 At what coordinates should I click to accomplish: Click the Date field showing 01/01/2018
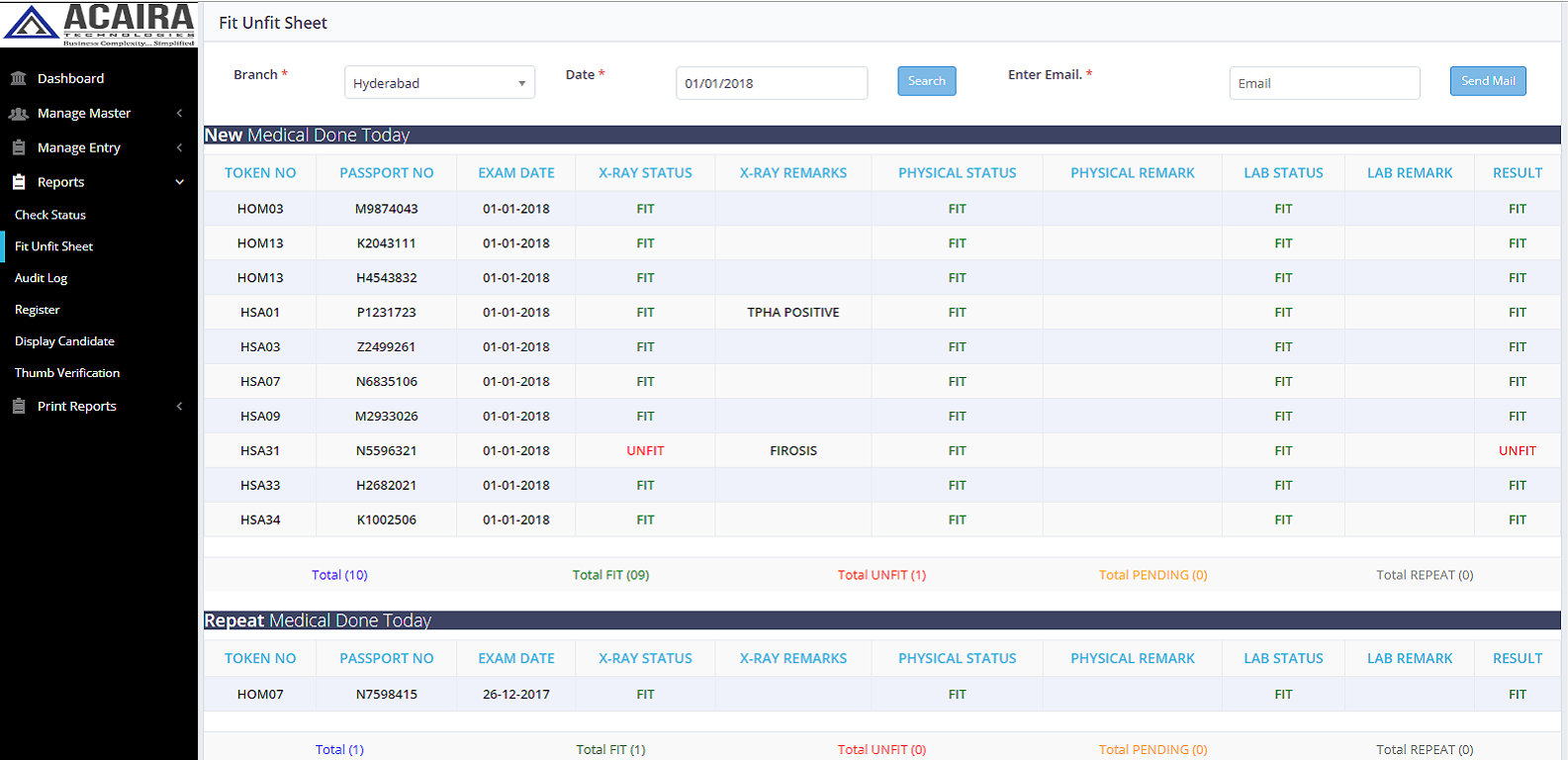click(x=771, y=83)
